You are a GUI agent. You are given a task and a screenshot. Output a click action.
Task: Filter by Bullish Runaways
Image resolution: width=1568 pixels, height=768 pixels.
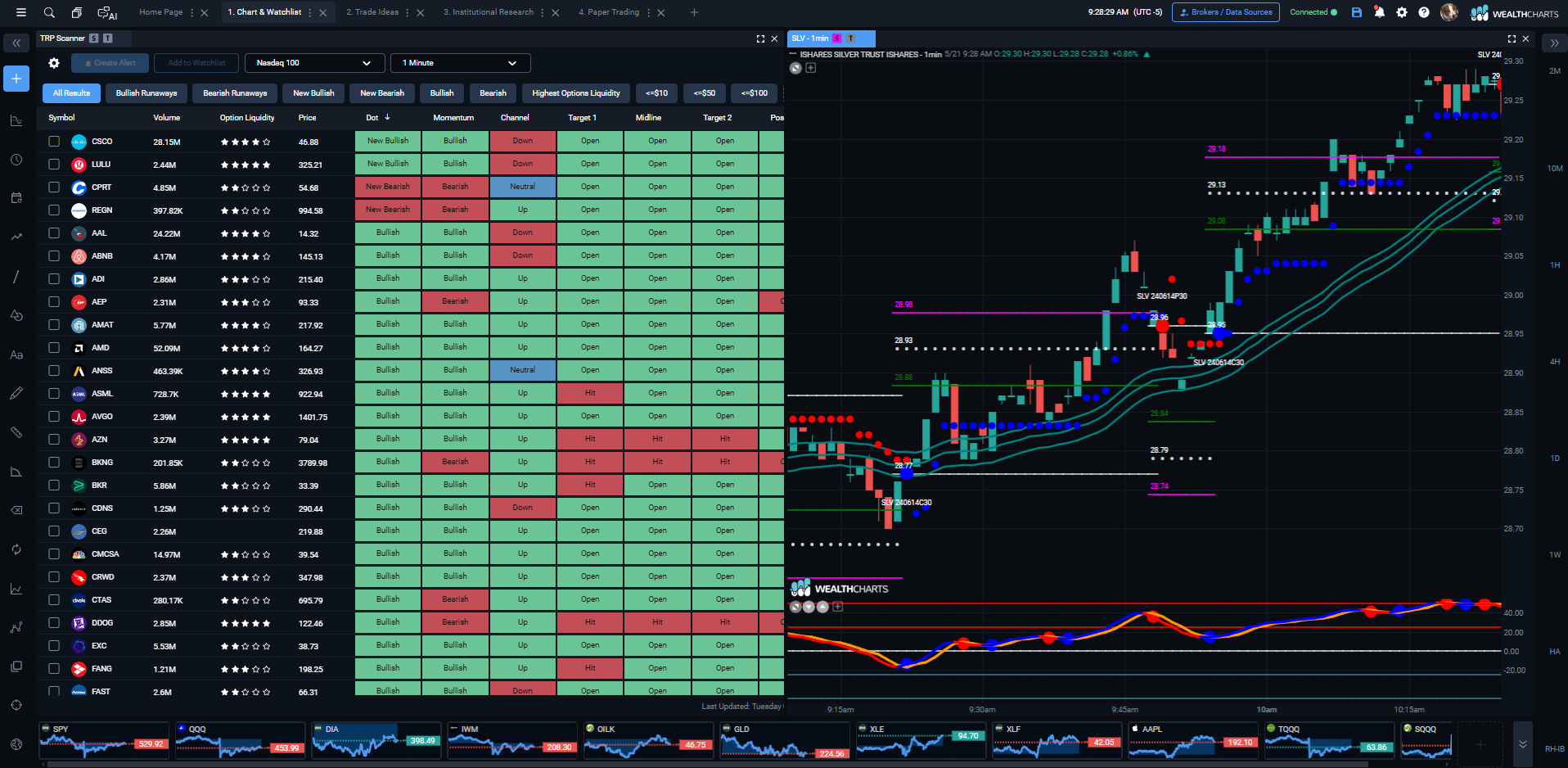[146, 93]
